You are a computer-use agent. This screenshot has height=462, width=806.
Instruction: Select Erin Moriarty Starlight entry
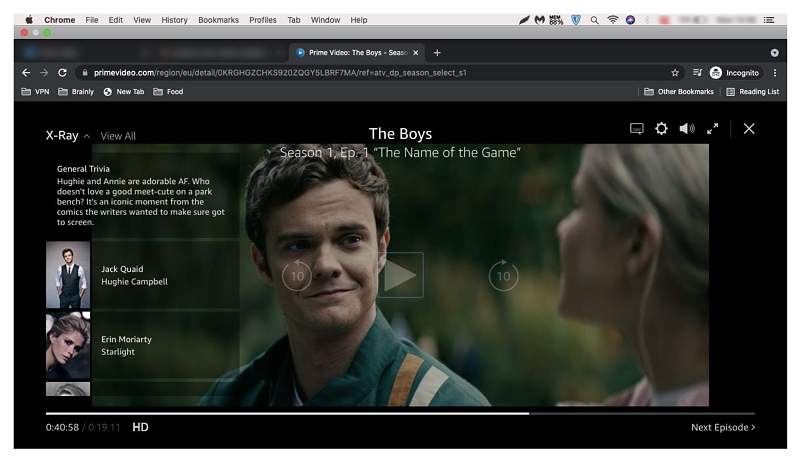click(143, 345)
